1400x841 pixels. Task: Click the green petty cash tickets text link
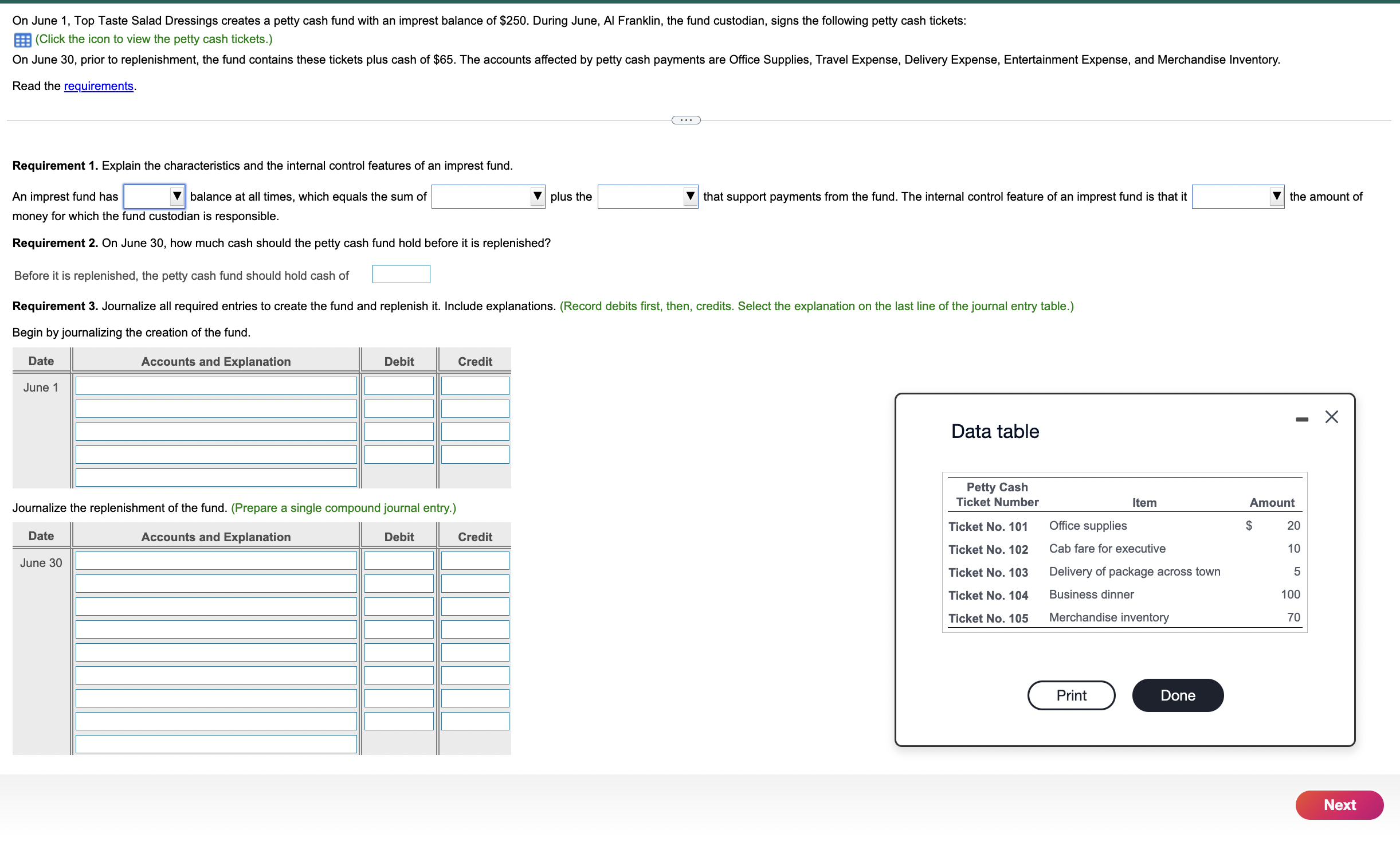(154, 39)
